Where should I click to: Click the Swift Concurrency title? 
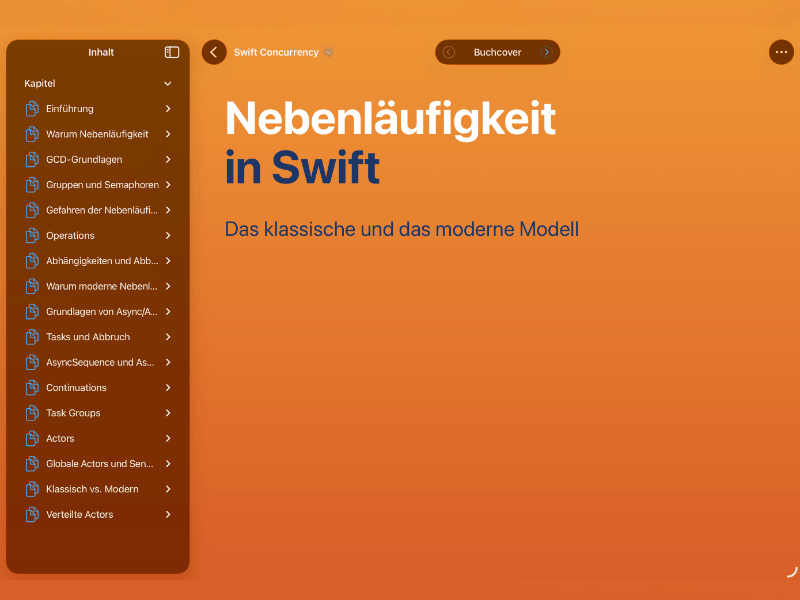276,52
